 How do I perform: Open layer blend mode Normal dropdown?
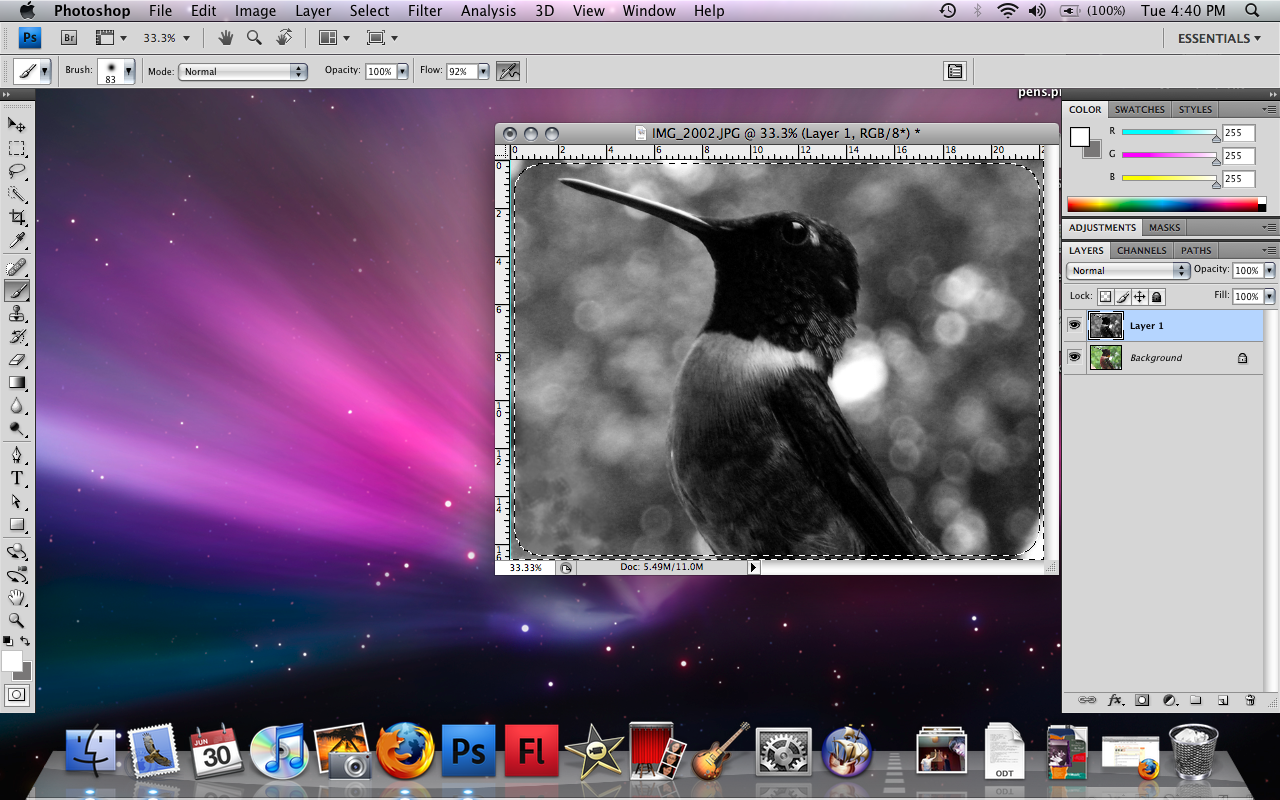[1128, 271]
